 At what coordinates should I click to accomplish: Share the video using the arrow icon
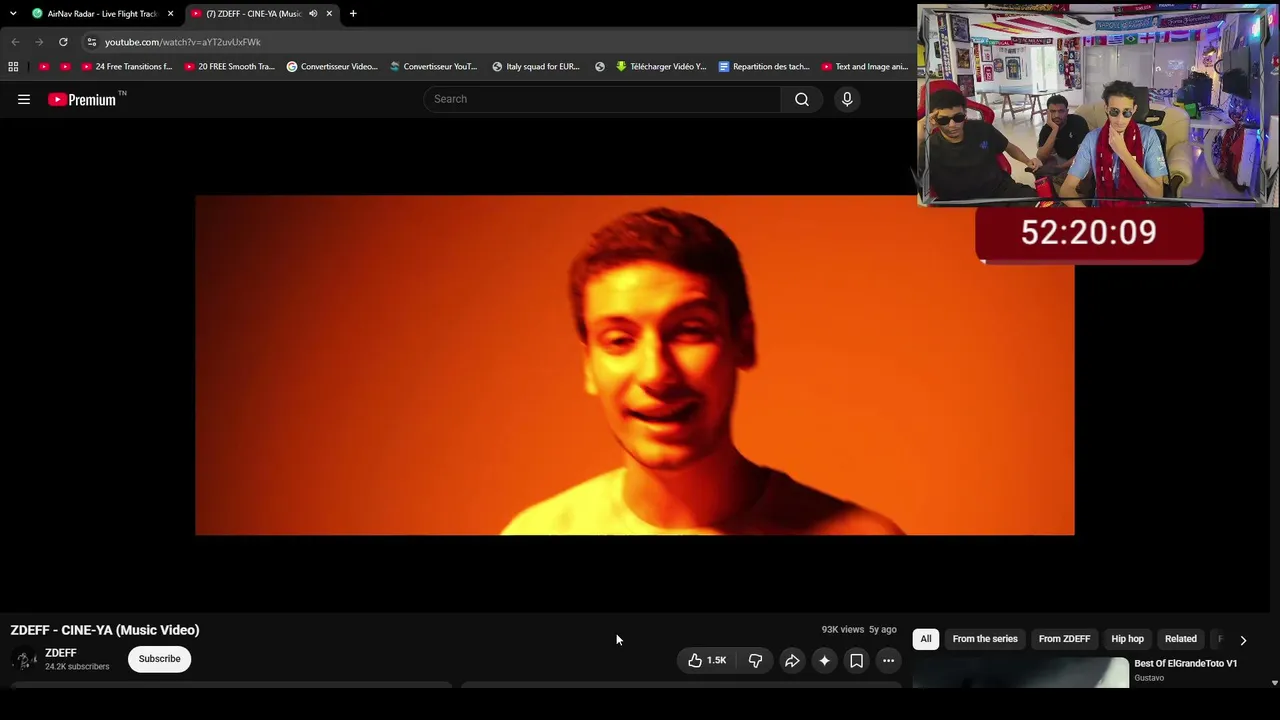pyautogui.click(x=792, y=660)
